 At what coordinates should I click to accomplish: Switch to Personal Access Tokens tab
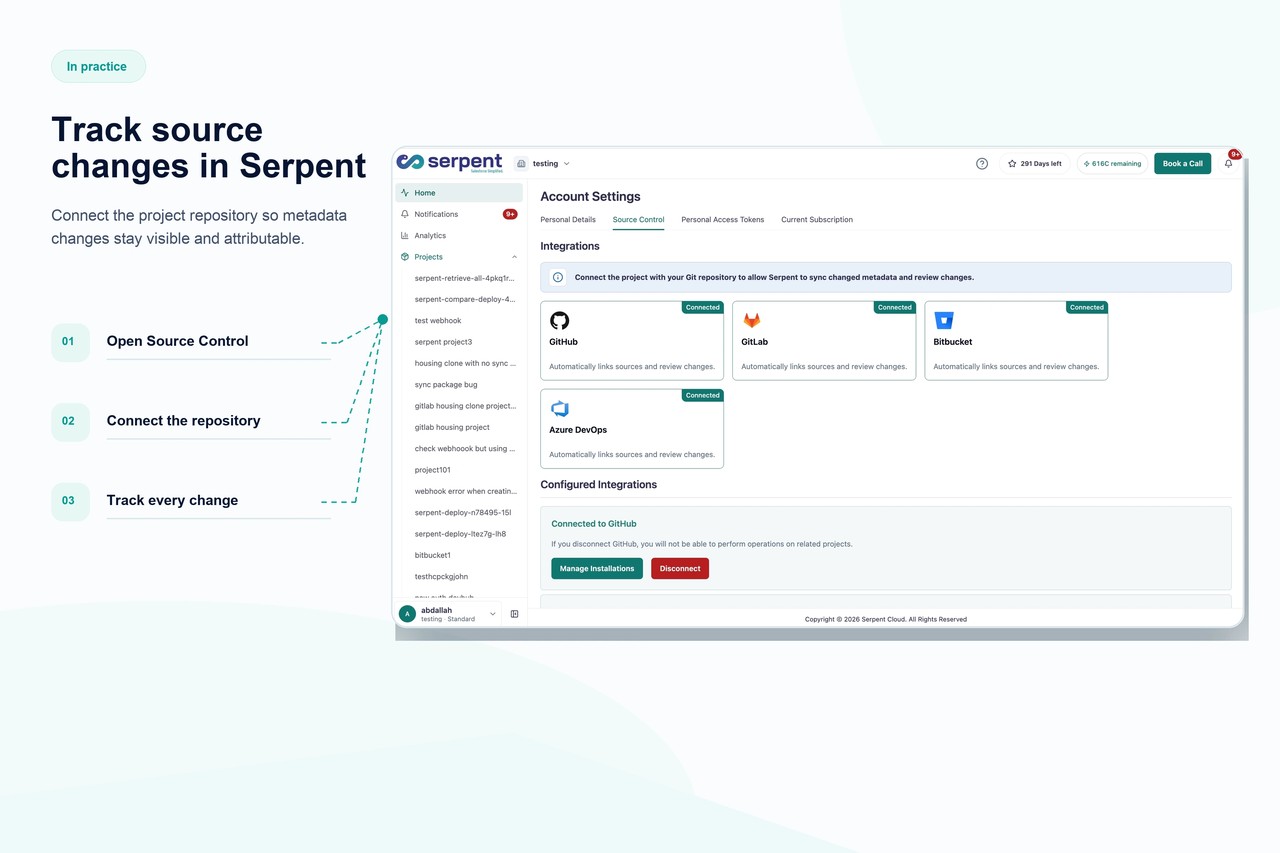click(722, 220)
